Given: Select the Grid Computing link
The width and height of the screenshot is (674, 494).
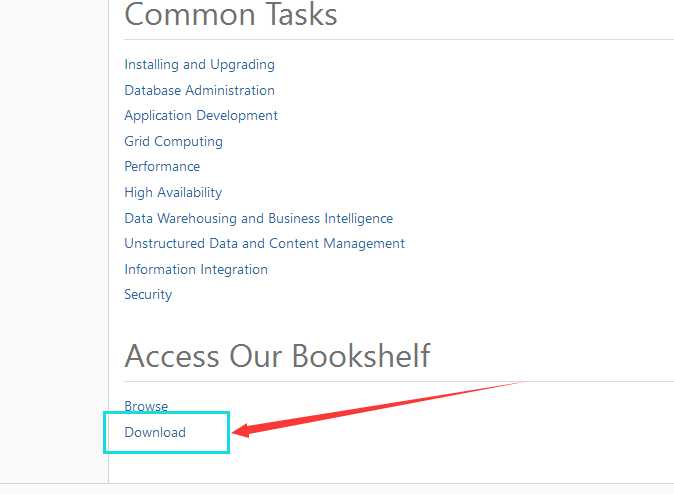Looking at the screenshot, I should (173, 141).
